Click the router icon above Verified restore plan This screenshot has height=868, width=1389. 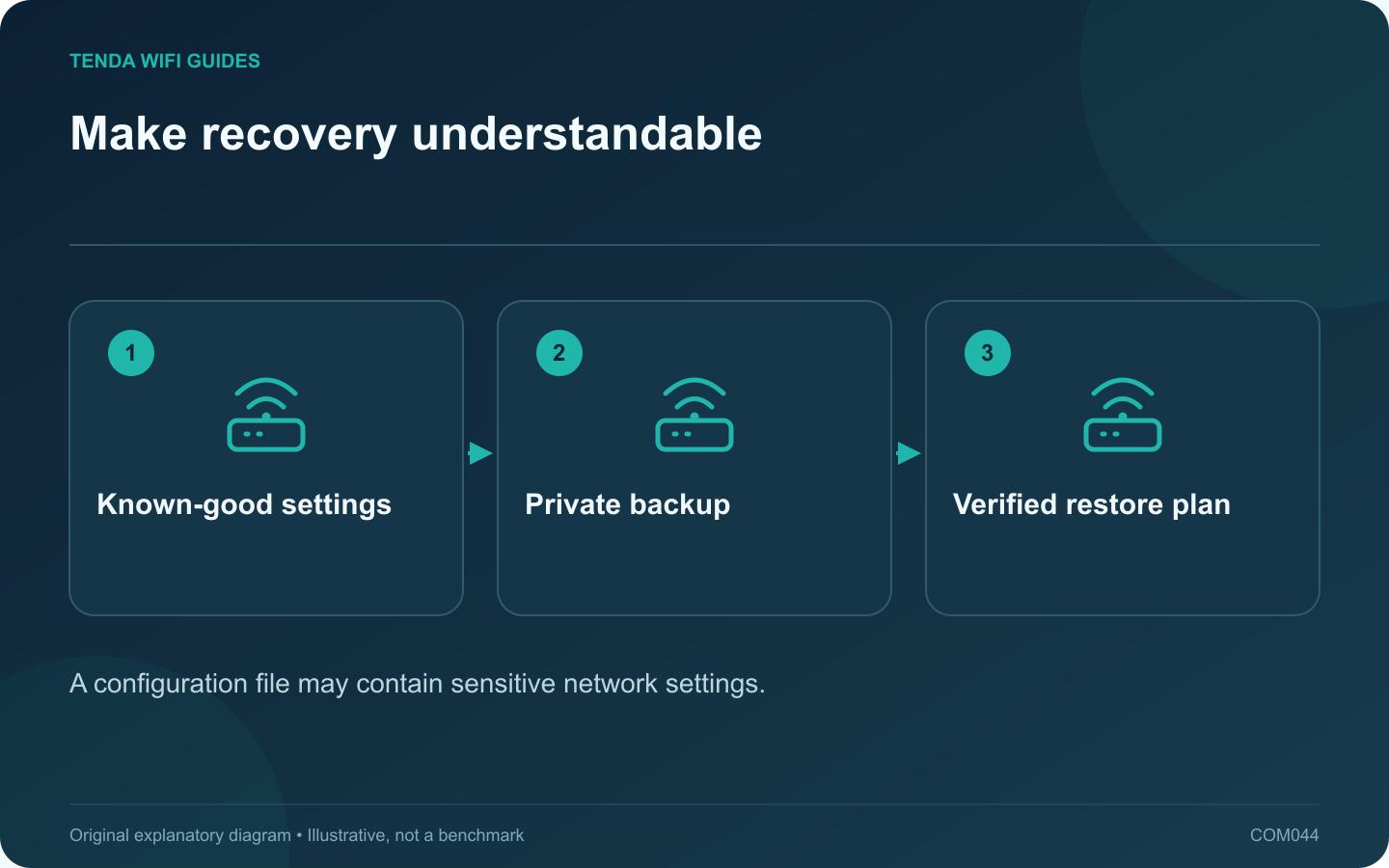[x=1123, y=415]
